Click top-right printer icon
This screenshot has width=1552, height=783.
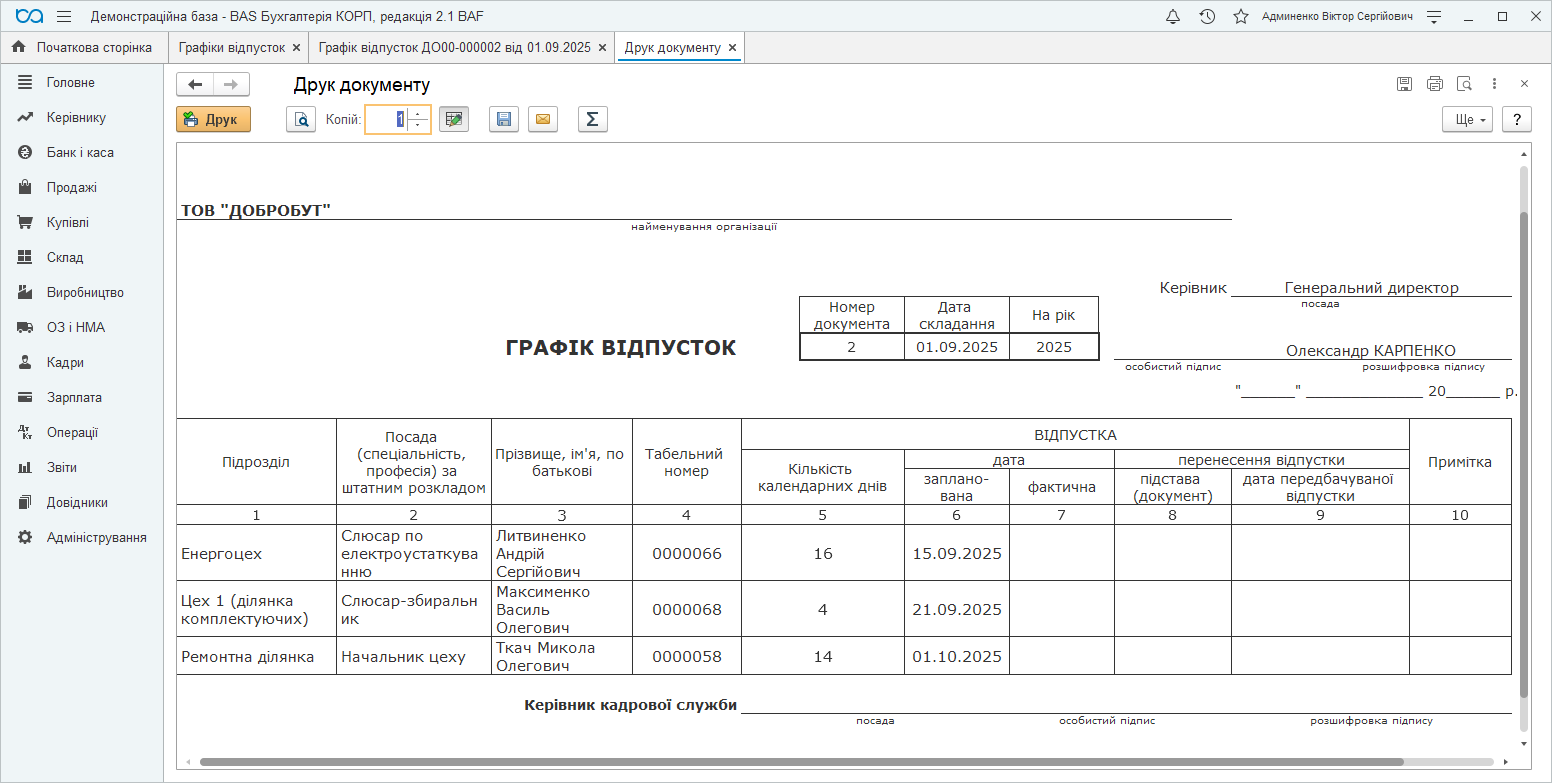click(1435, 84)
